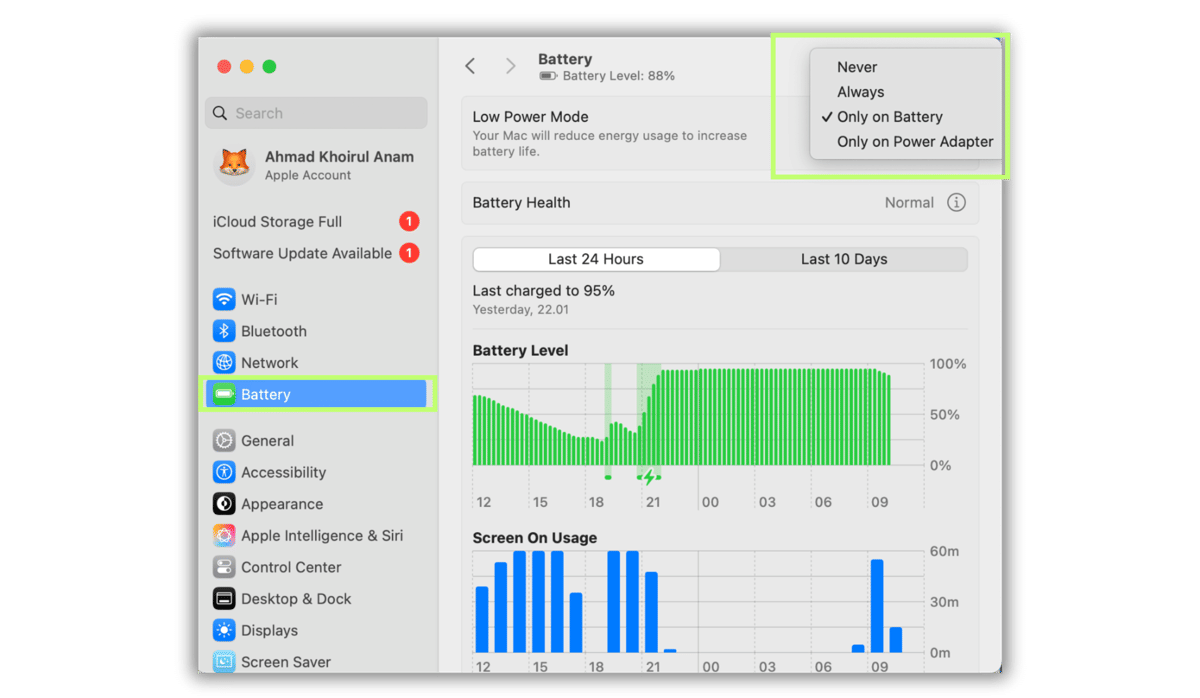Click the Desktop & Dock icon

[224, 599]
